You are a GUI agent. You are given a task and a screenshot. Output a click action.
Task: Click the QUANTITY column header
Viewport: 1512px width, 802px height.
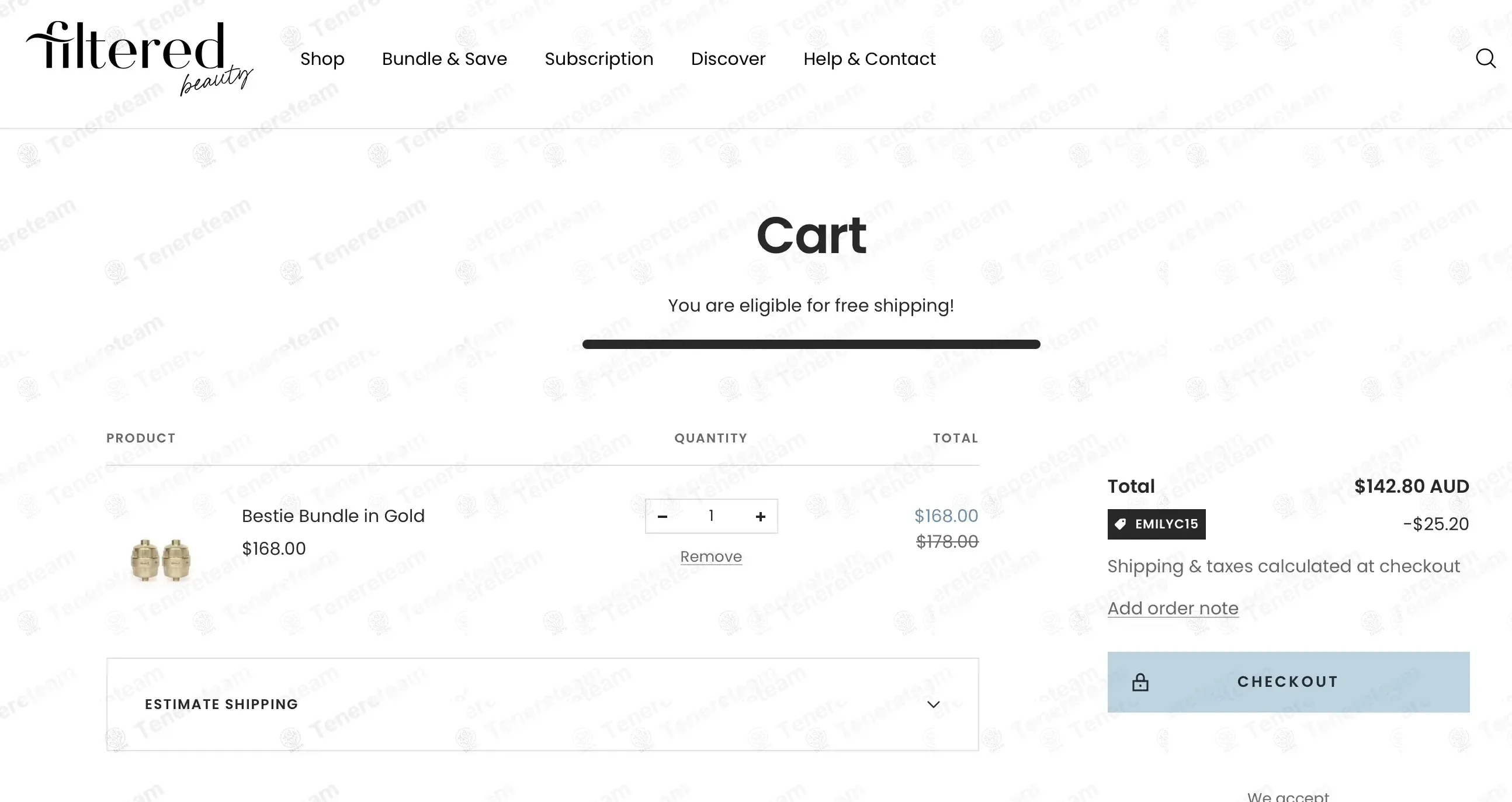pos(711,438)
